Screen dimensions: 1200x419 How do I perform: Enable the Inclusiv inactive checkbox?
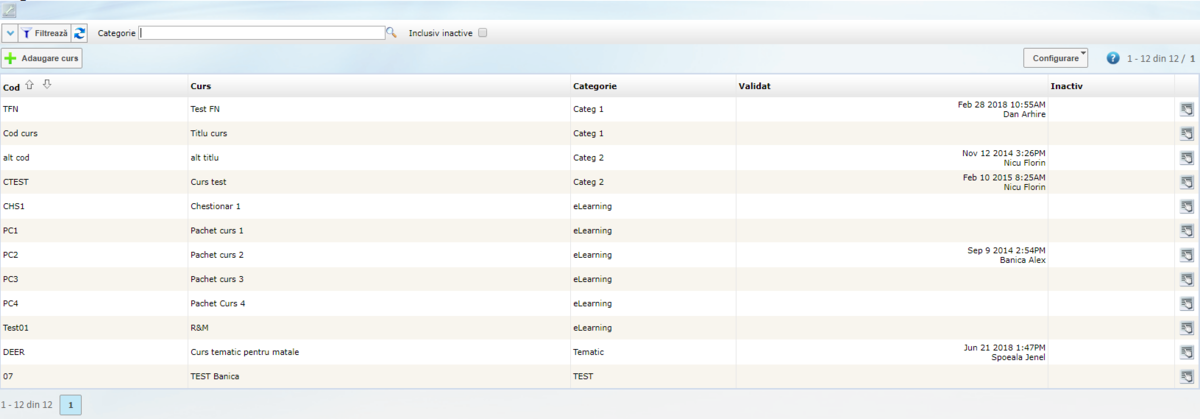[x=483, y=33]
